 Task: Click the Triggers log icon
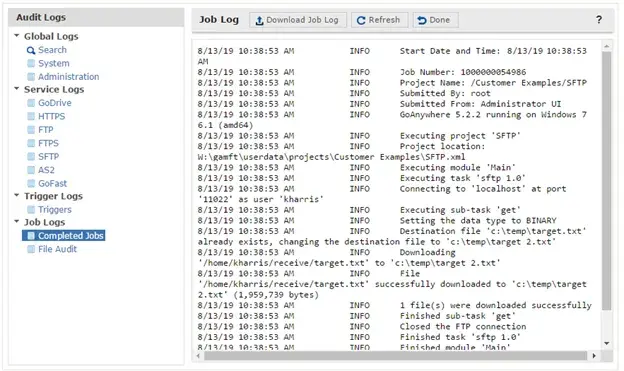coord(31,209)
